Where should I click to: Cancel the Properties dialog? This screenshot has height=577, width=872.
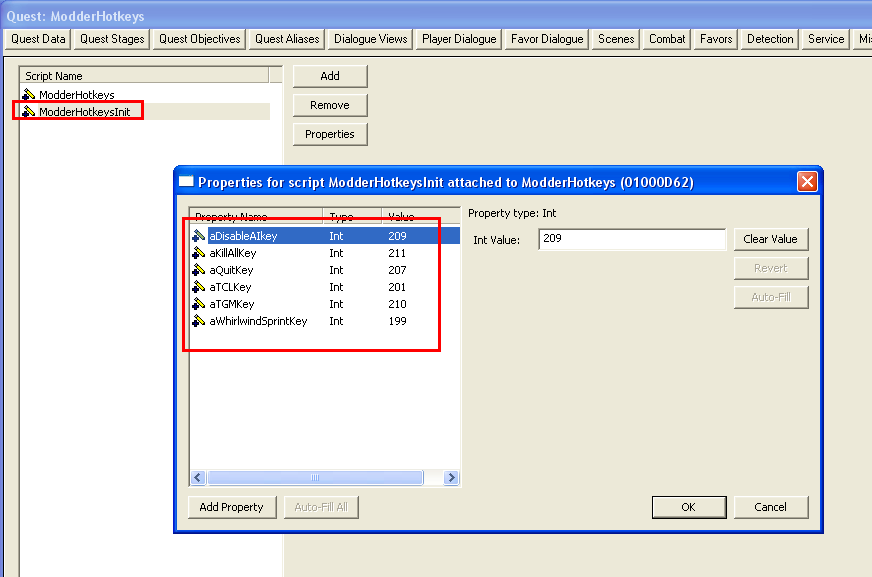(770, 507)
